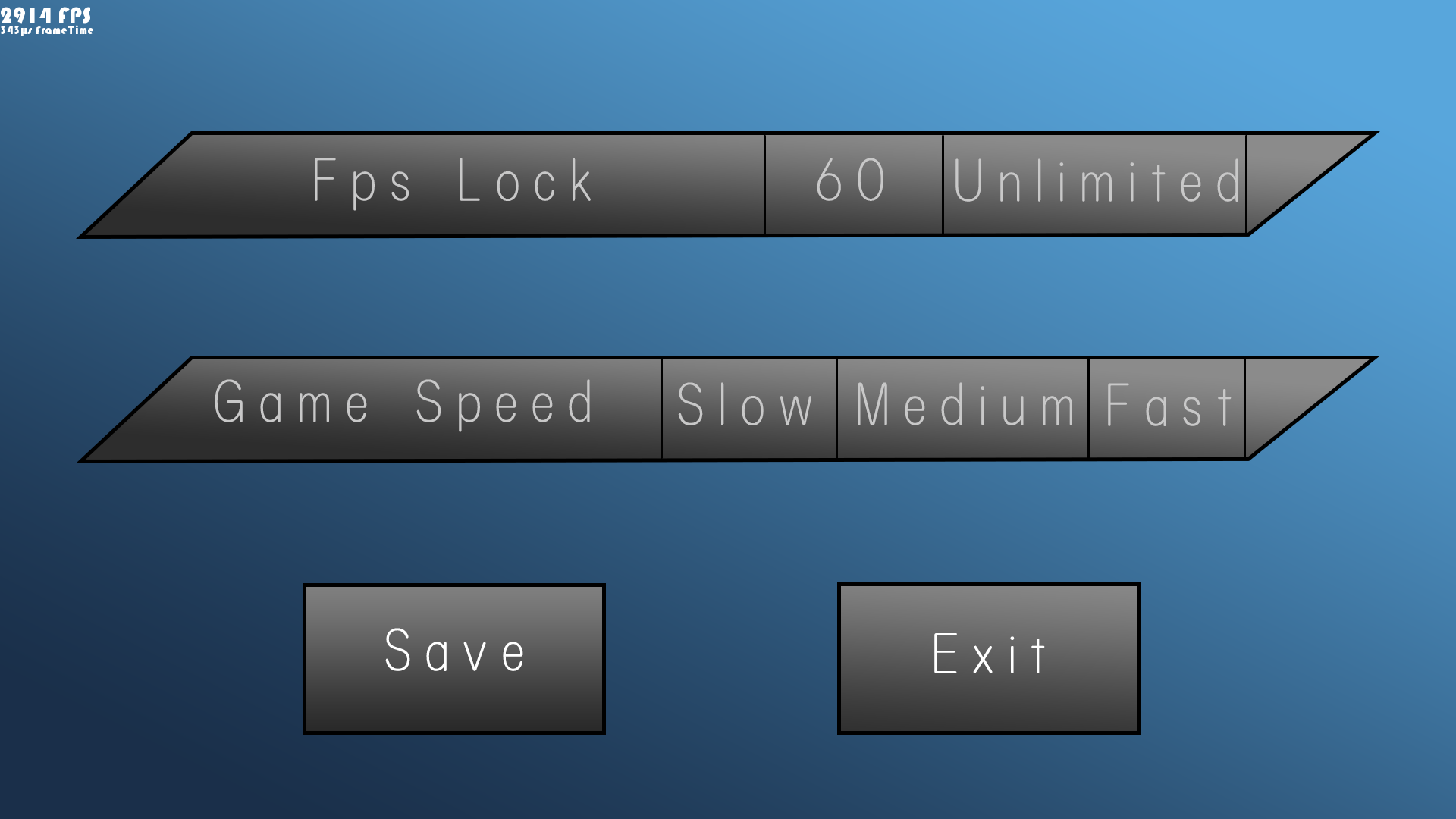The width and height of the screenshot is (1456, 819).
Task: Switch game speed to Medium
Action: point(962,409)
